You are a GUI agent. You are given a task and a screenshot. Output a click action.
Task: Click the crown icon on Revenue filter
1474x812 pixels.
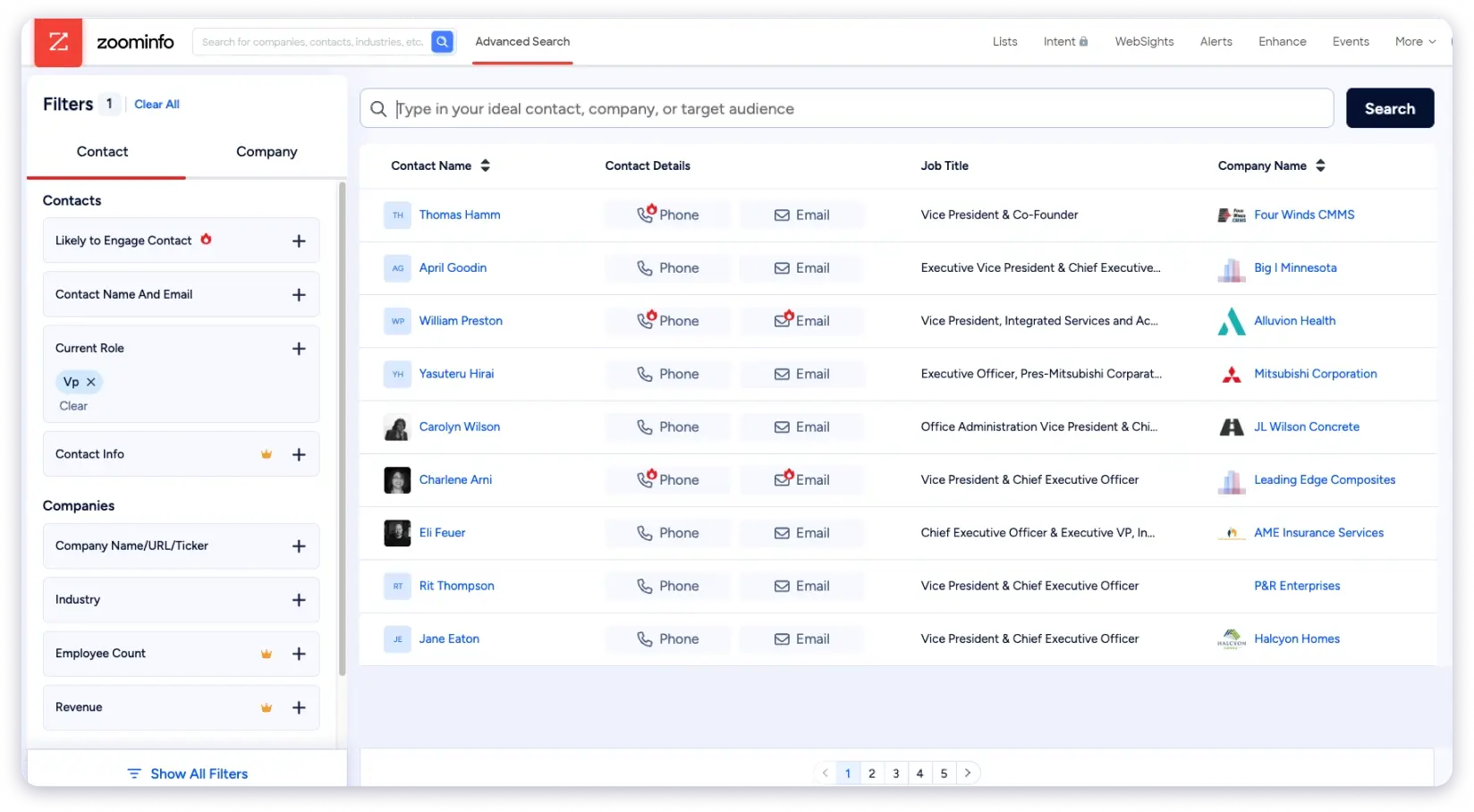(266, 707)
